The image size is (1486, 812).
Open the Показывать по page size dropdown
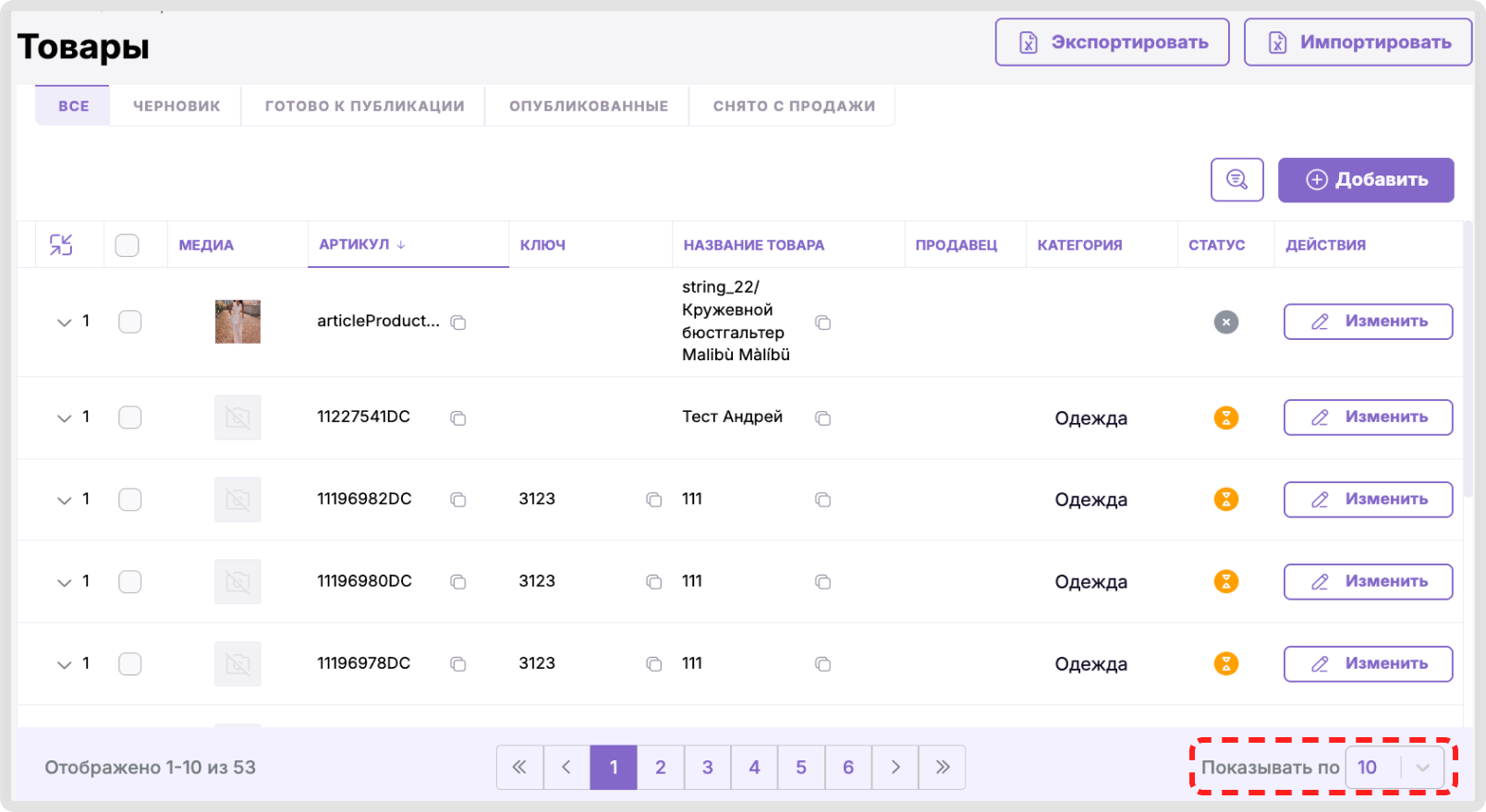click(x=1395, y=768)
